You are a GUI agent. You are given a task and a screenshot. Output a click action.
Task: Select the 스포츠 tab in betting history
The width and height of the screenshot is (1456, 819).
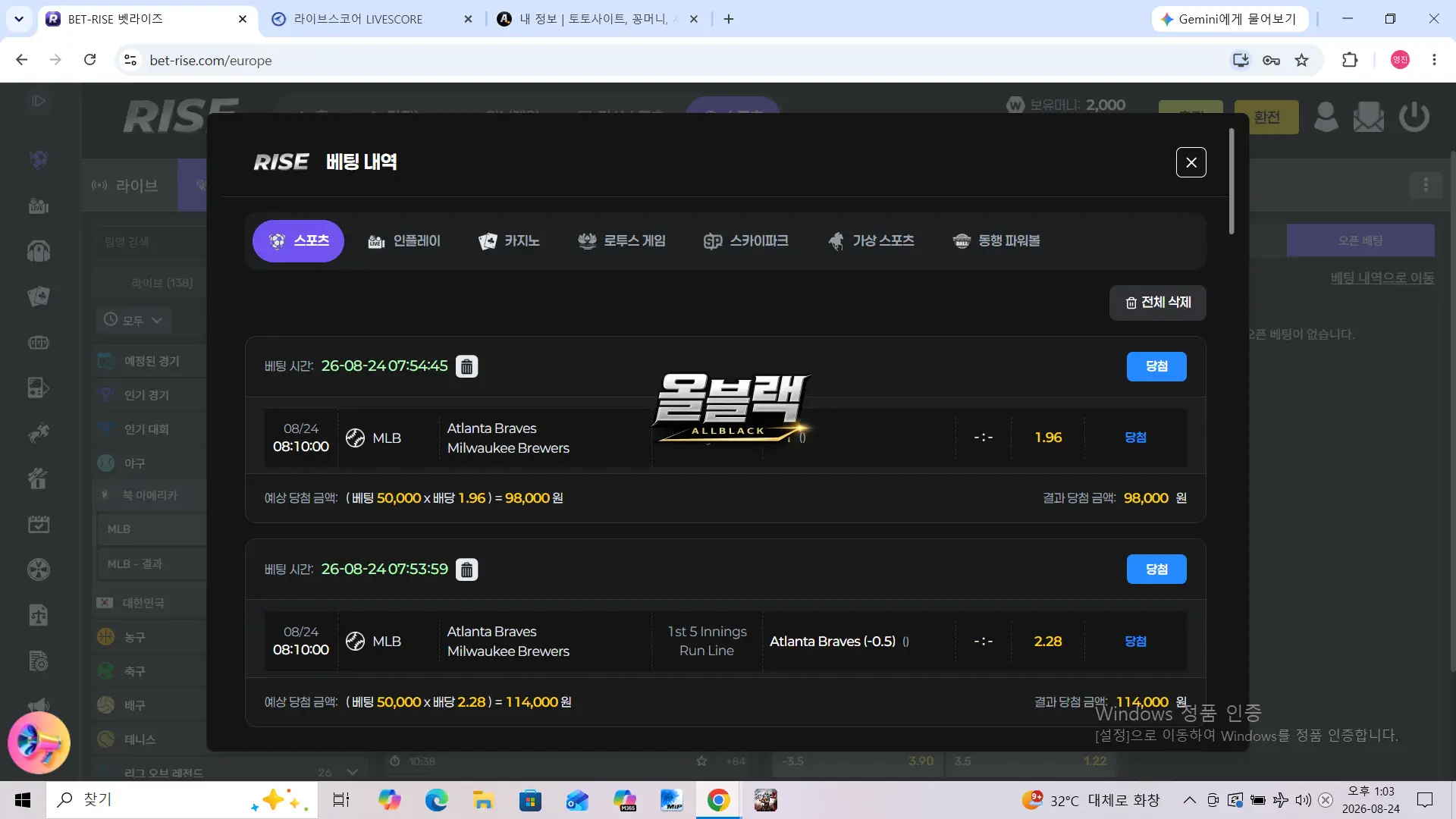[298, 241]
